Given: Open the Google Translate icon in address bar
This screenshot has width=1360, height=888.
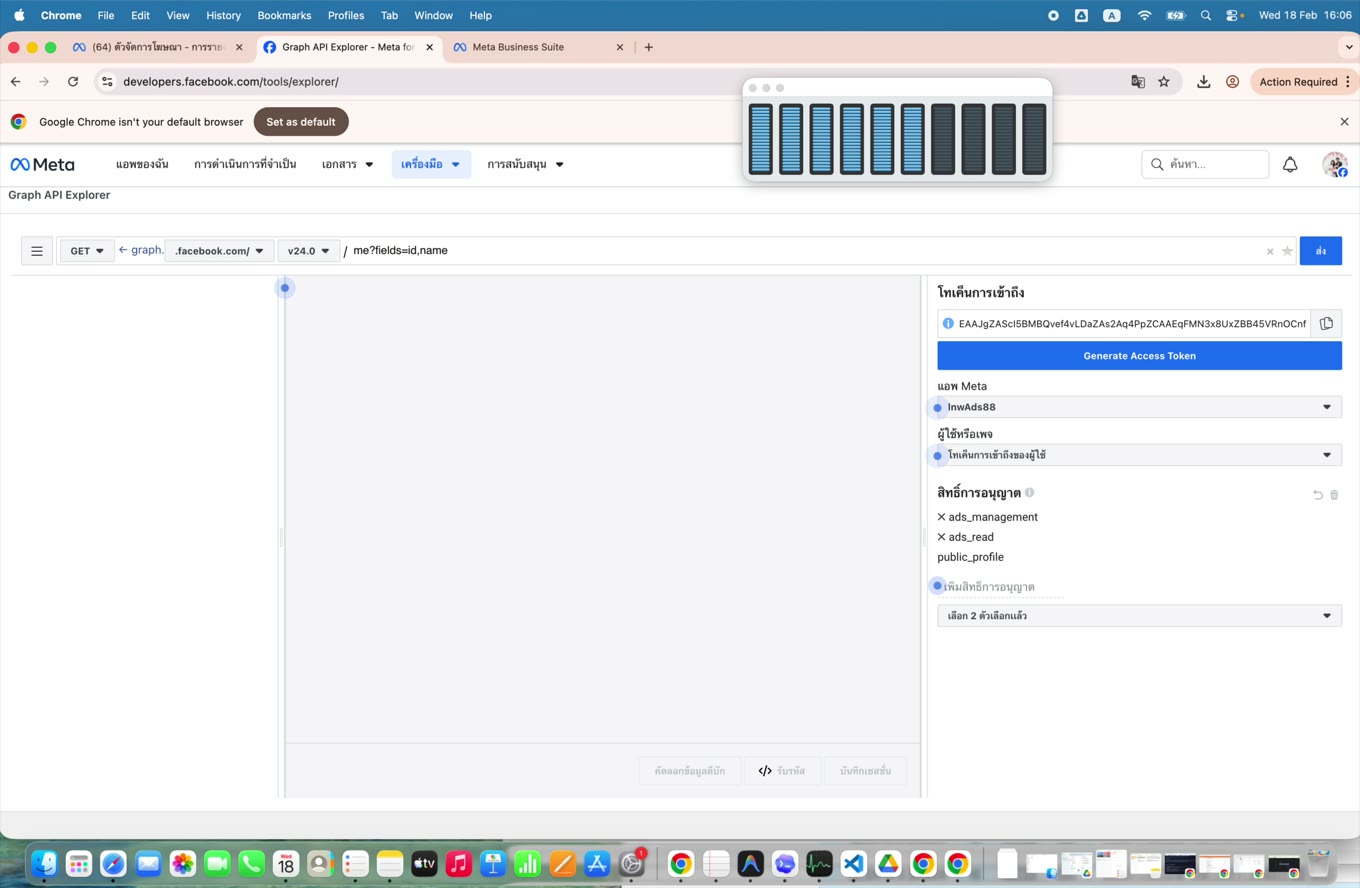Looking at the screenshot, I should (1138, 82).
